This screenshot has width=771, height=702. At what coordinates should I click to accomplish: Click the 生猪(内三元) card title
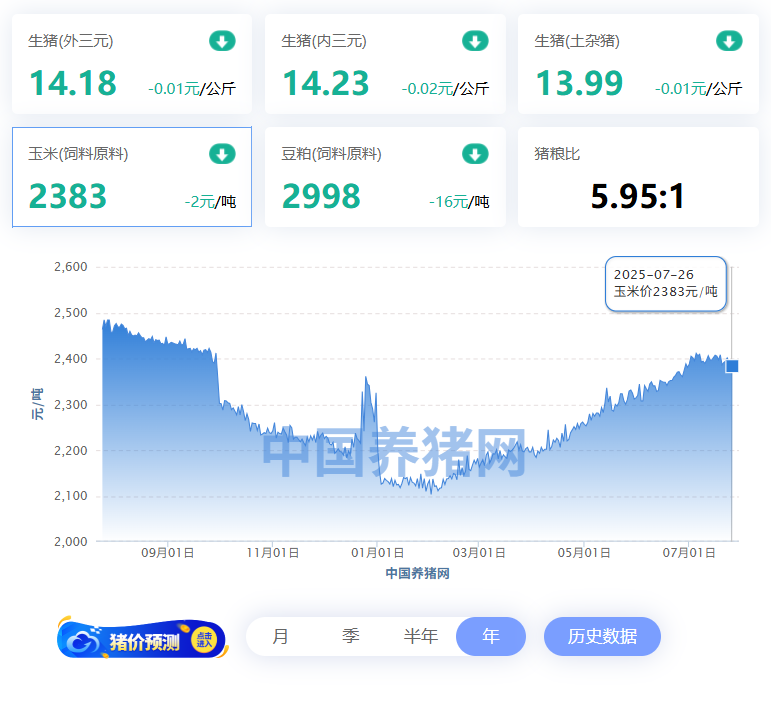[324, 41]
